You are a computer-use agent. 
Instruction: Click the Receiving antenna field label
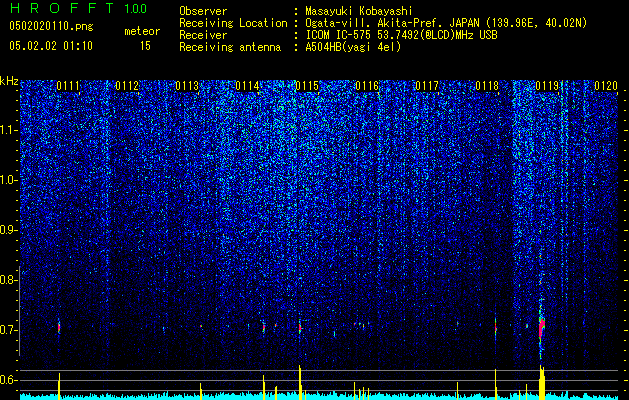230,47
